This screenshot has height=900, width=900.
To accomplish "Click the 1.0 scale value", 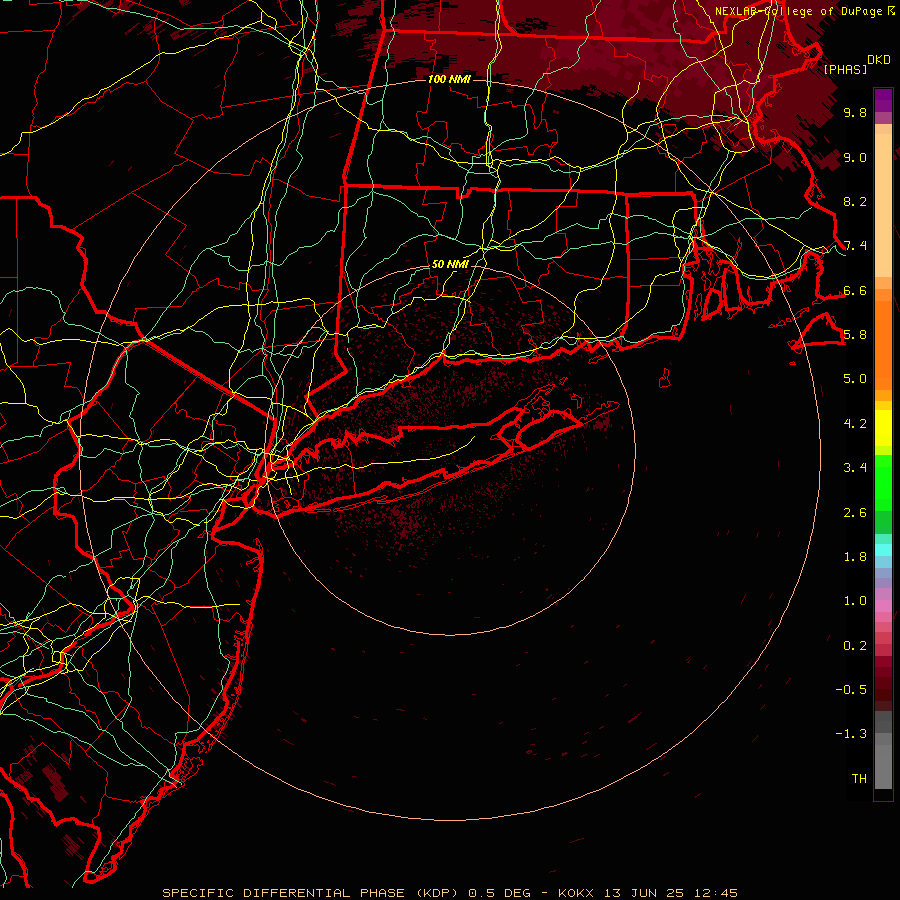I will tap(855, 601).
